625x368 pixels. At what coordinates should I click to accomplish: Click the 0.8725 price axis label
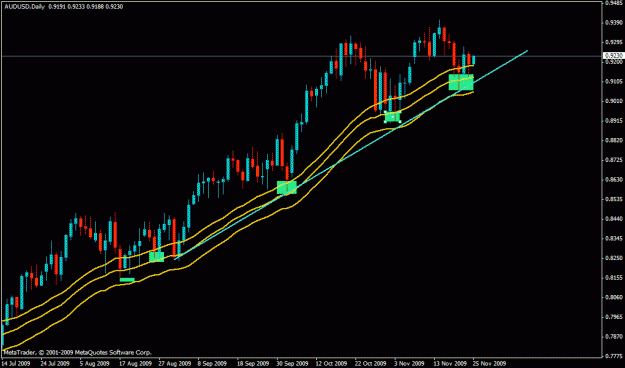[x=613, y=160]
